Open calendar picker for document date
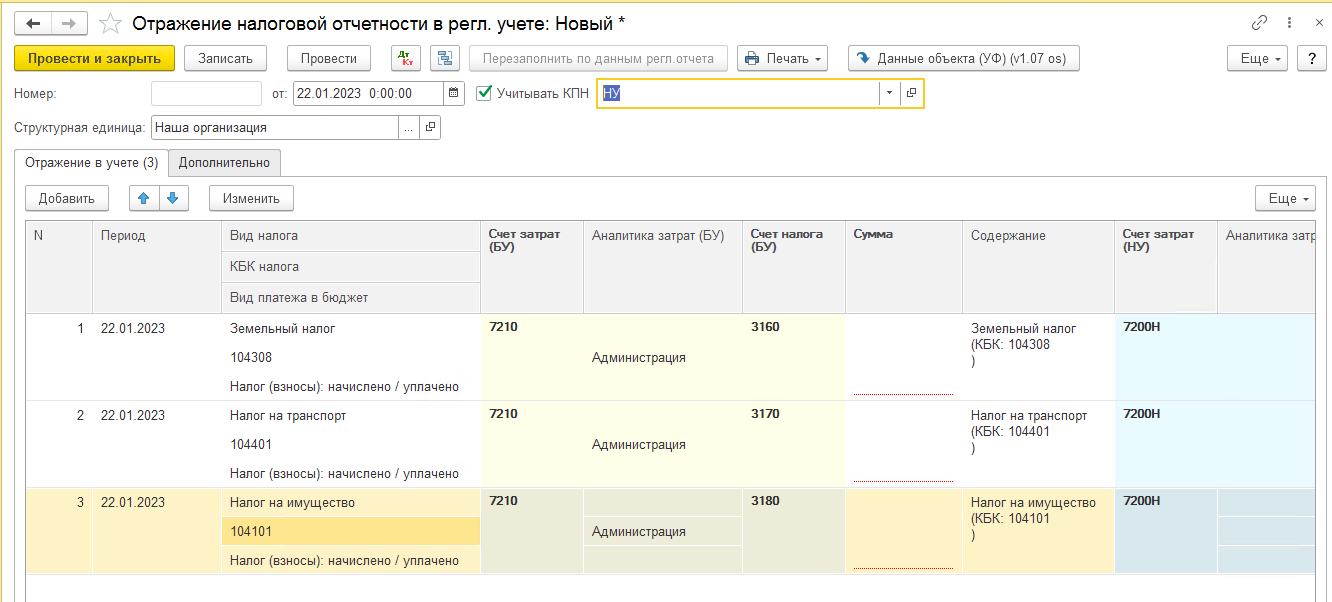This screenshot has width=1332, height=602. [455, 93]
